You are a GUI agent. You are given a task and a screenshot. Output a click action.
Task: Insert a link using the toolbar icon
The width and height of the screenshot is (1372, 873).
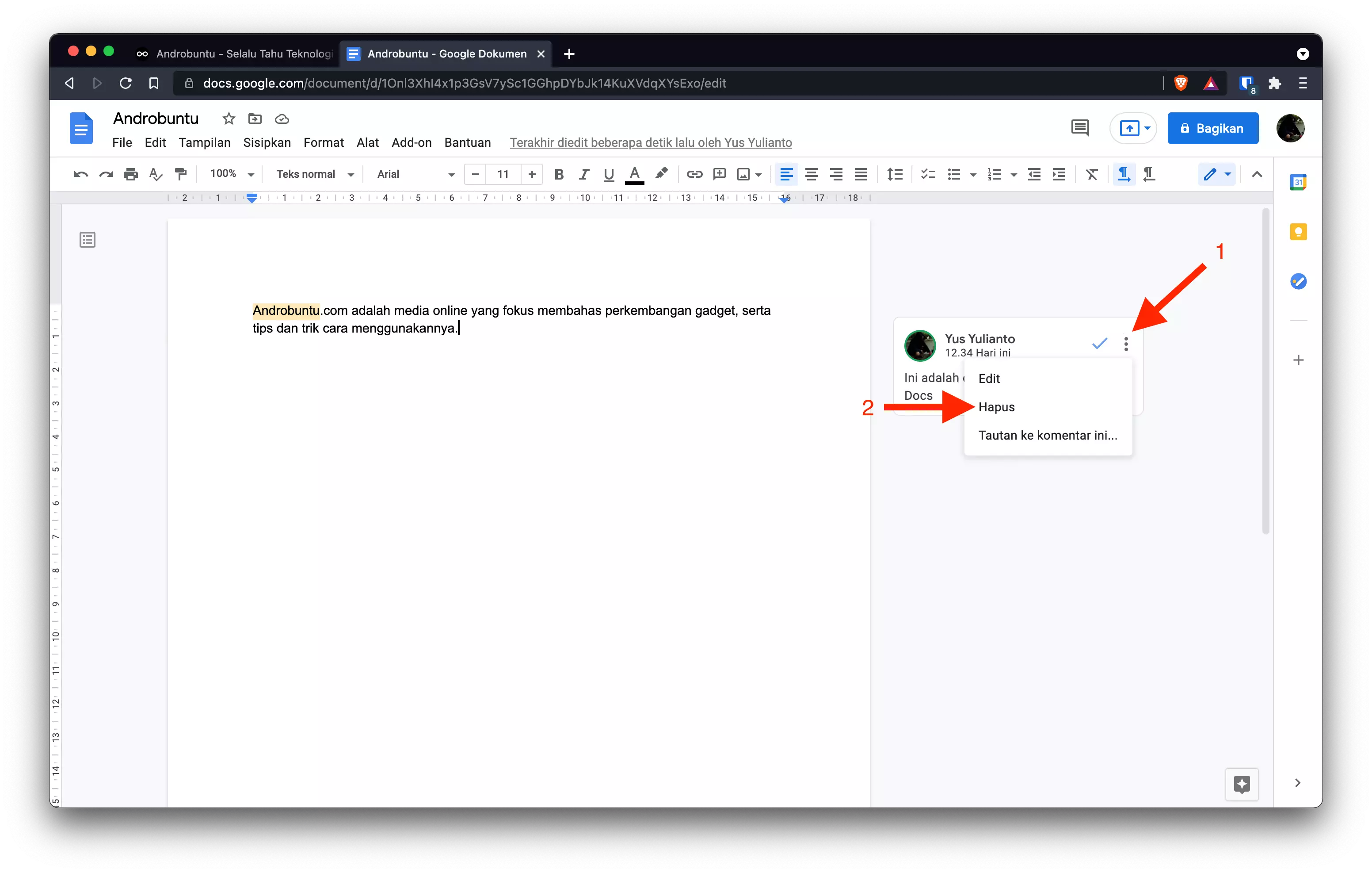tap(694, 175)
